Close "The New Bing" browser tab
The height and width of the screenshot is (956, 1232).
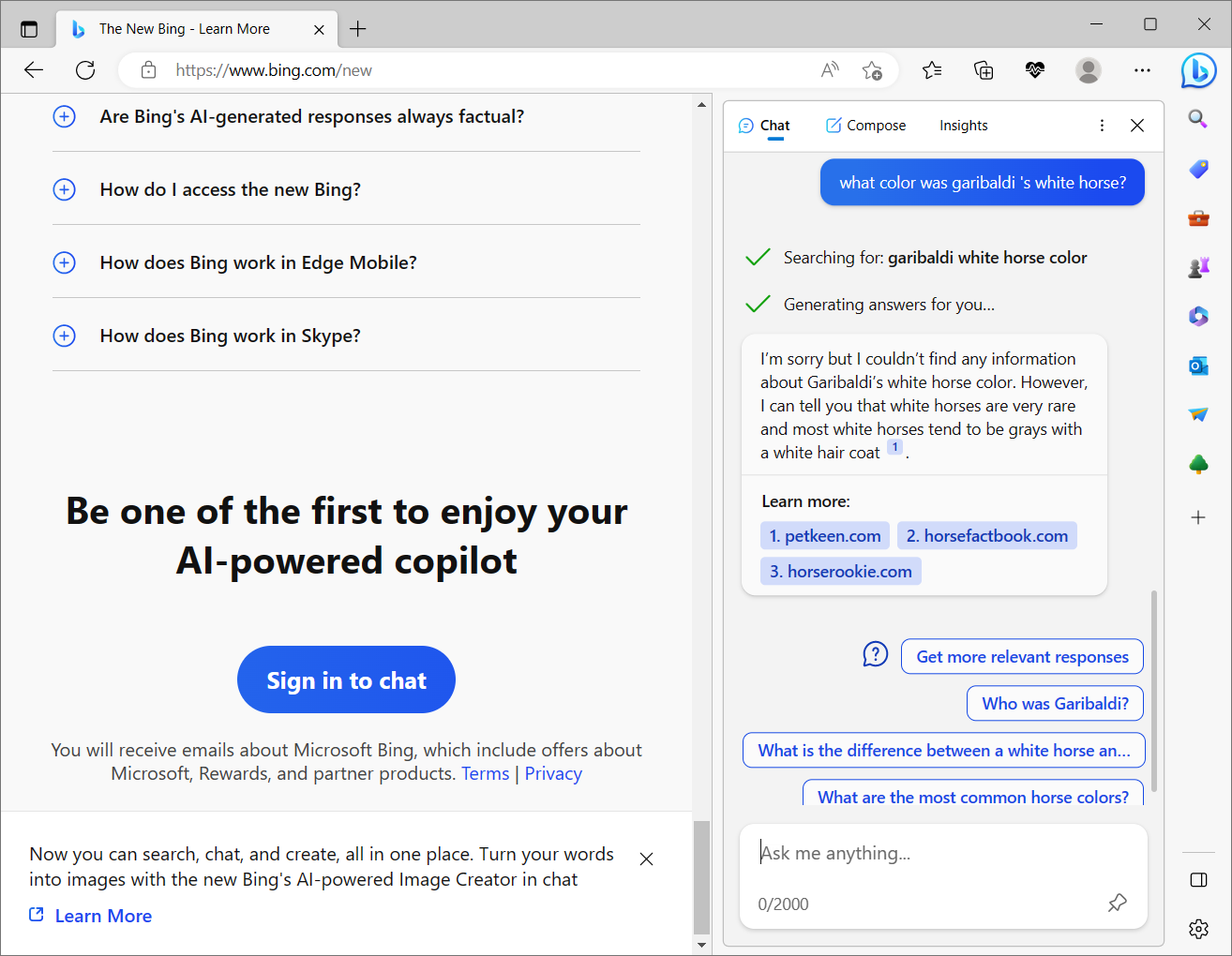tap(319, 29)
